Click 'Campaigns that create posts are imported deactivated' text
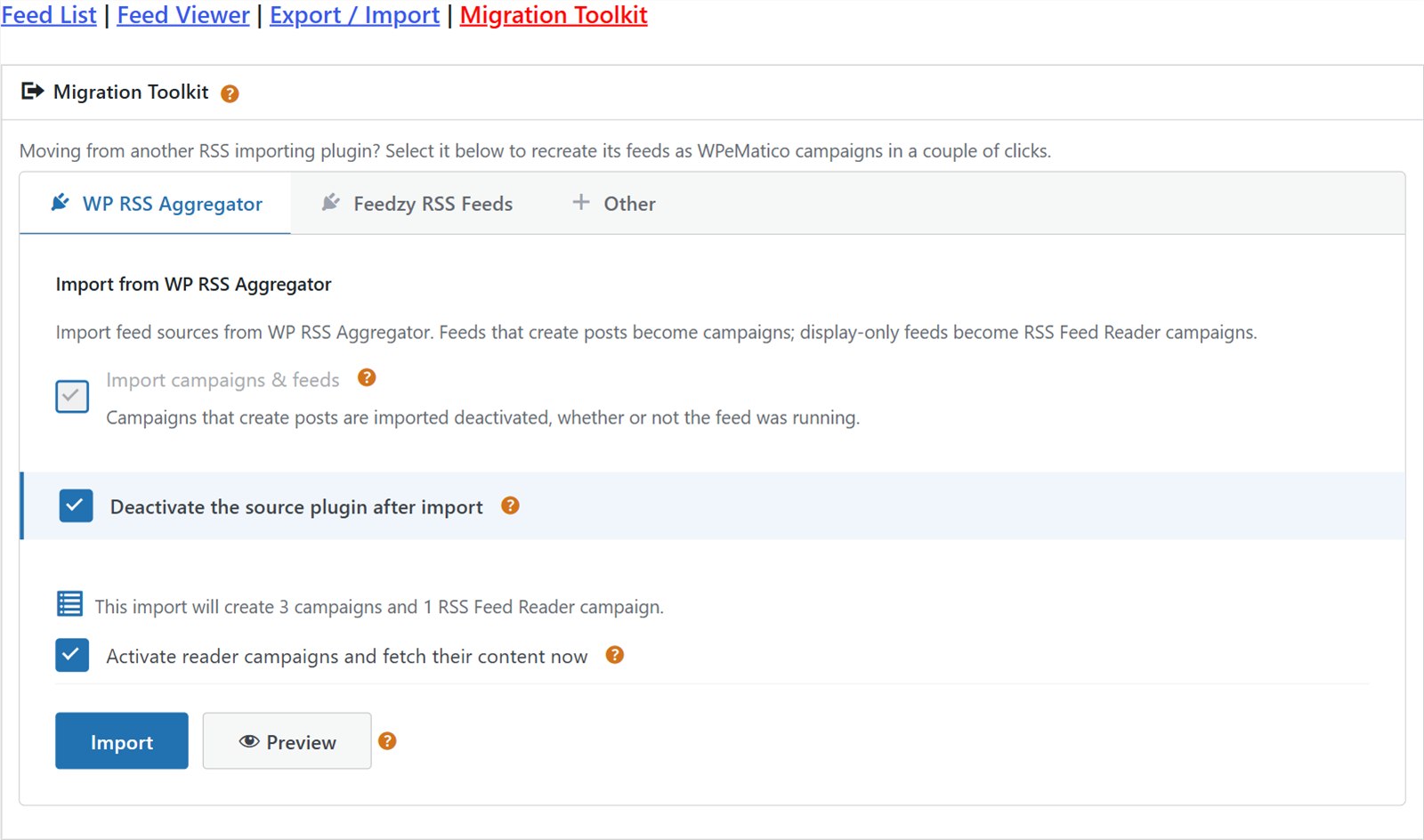The width and height of the screenshot is (1424, 840). pos(482,417)
